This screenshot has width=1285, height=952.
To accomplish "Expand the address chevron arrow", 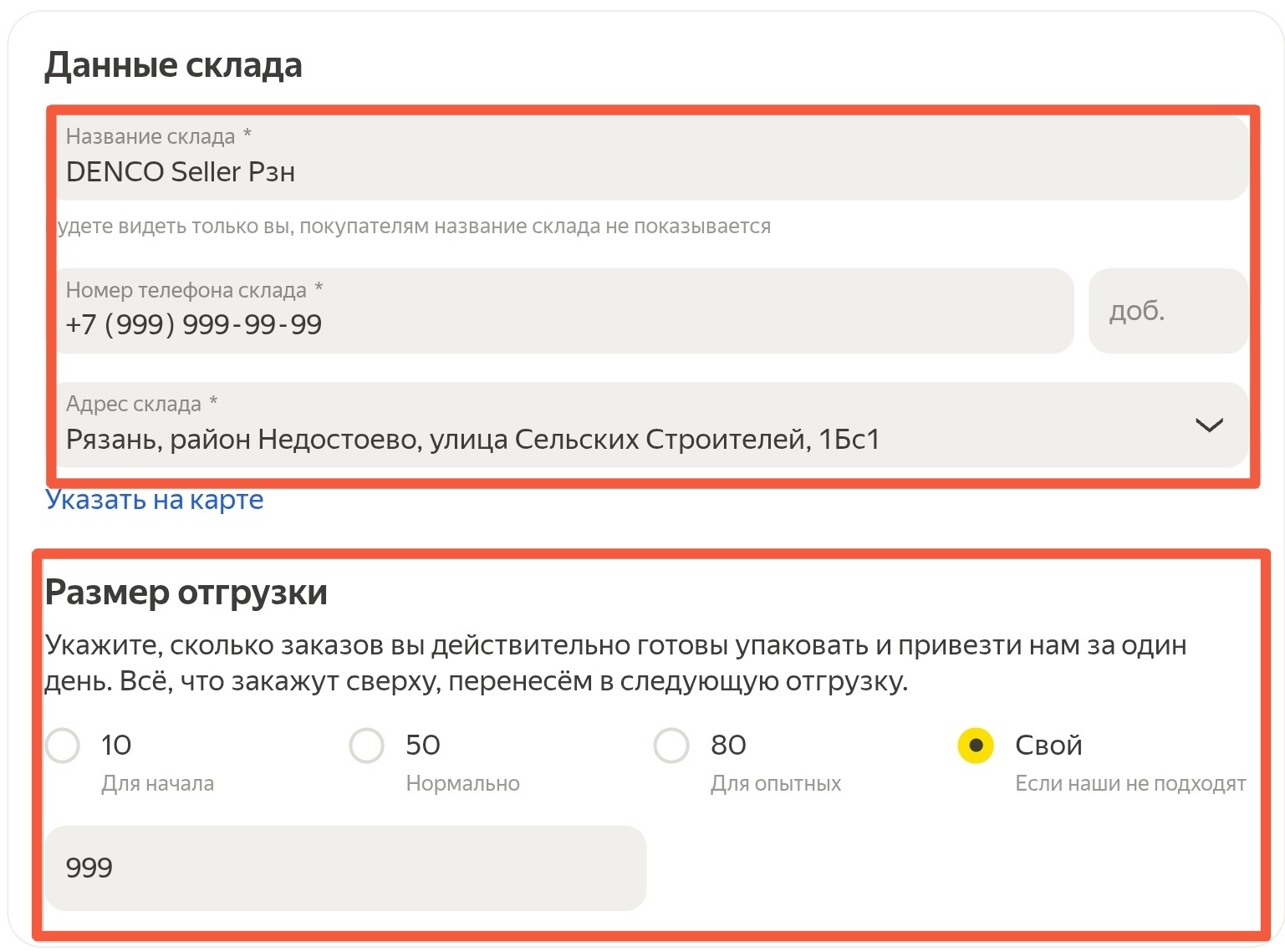I will (1209, 425).
